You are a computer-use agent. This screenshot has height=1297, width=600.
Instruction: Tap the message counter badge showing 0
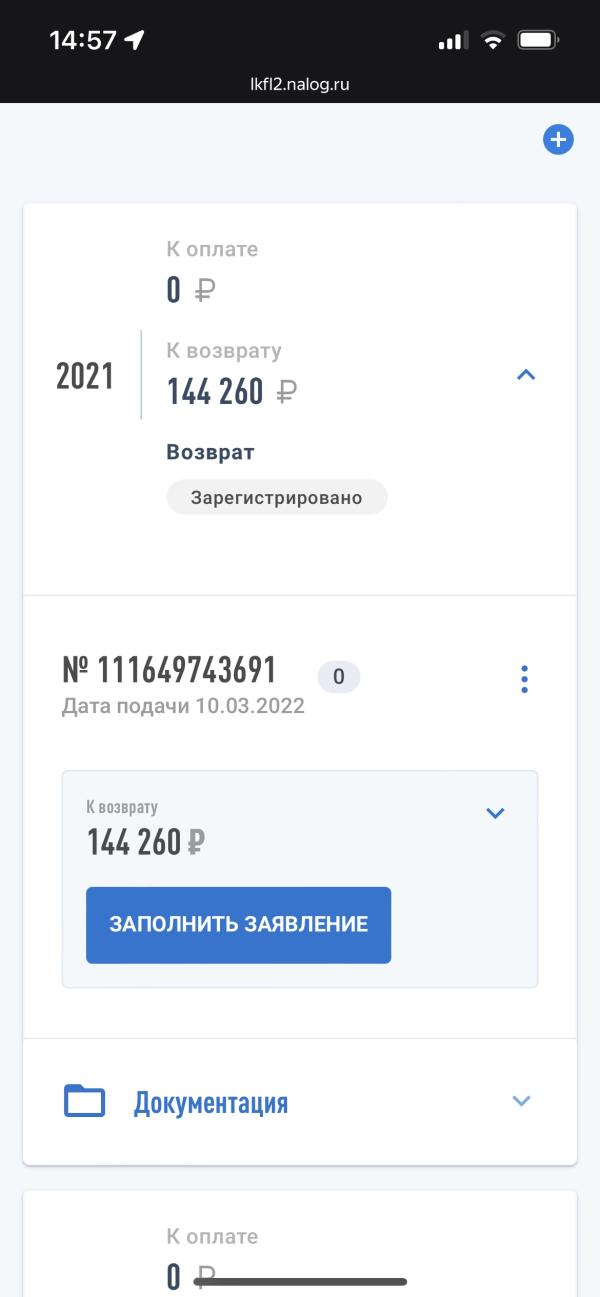339,677
